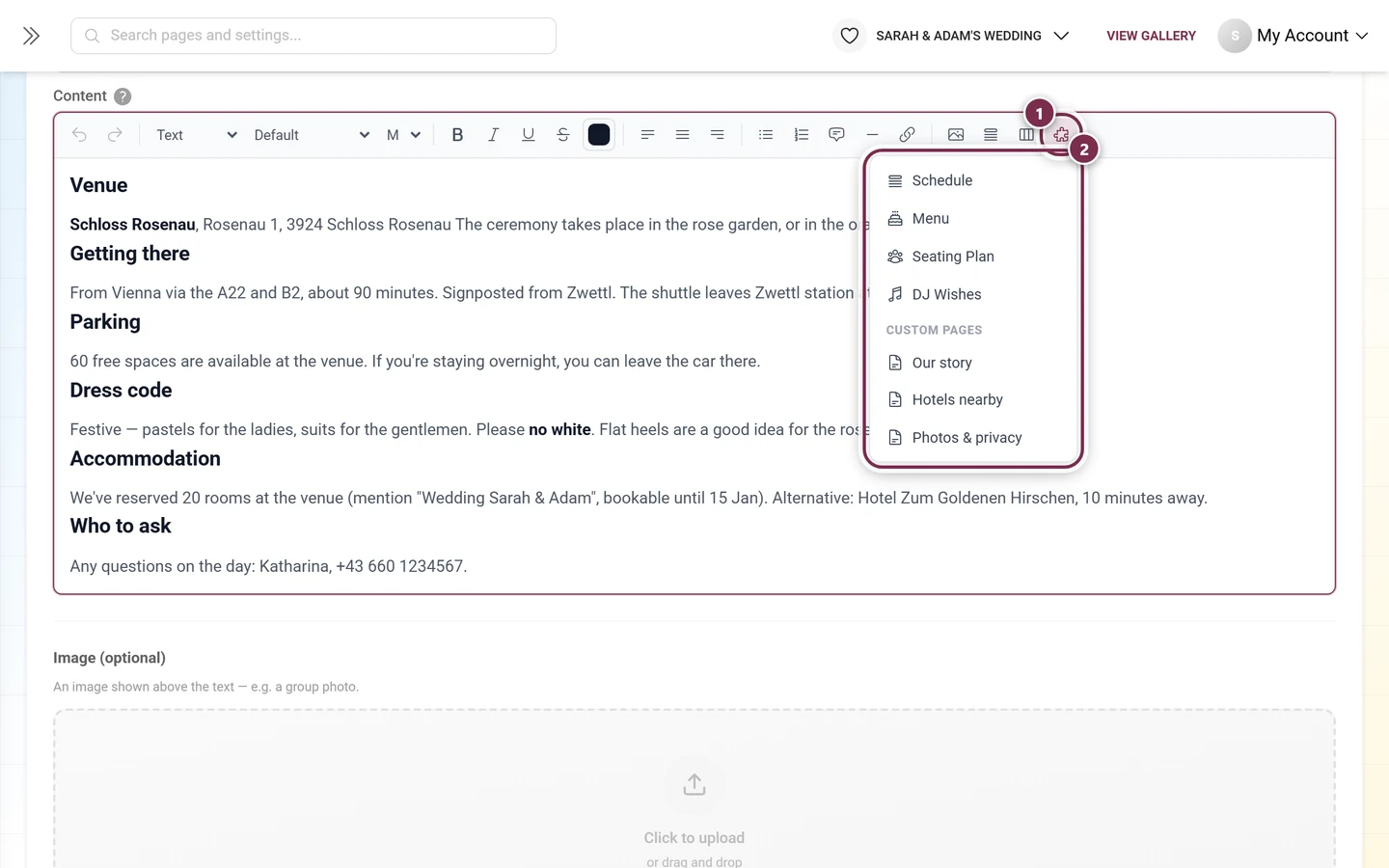Viewport: 1389px width, 868px height.
Task: Open the M text size dropdown
Action: [403, 135]
